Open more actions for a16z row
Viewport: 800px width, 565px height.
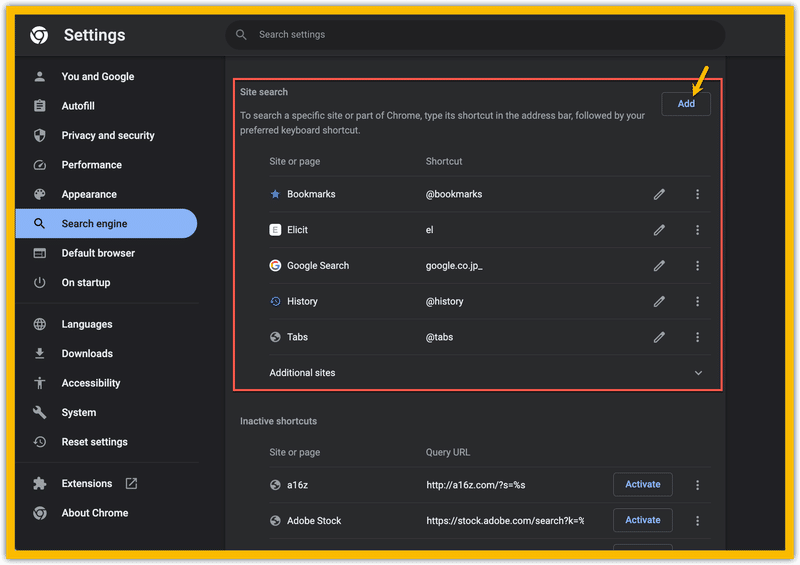[x=697, y=485]
